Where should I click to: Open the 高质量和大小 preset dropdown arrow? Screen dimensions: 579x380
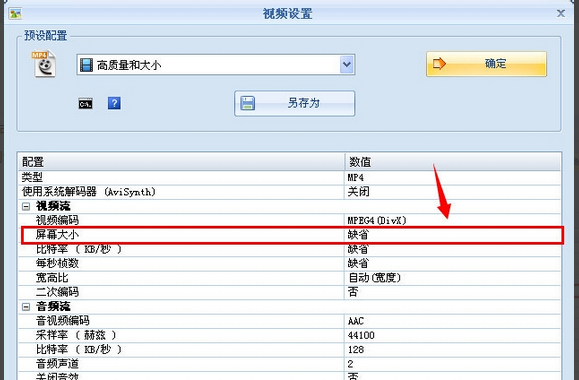click(x=346, y=65)
